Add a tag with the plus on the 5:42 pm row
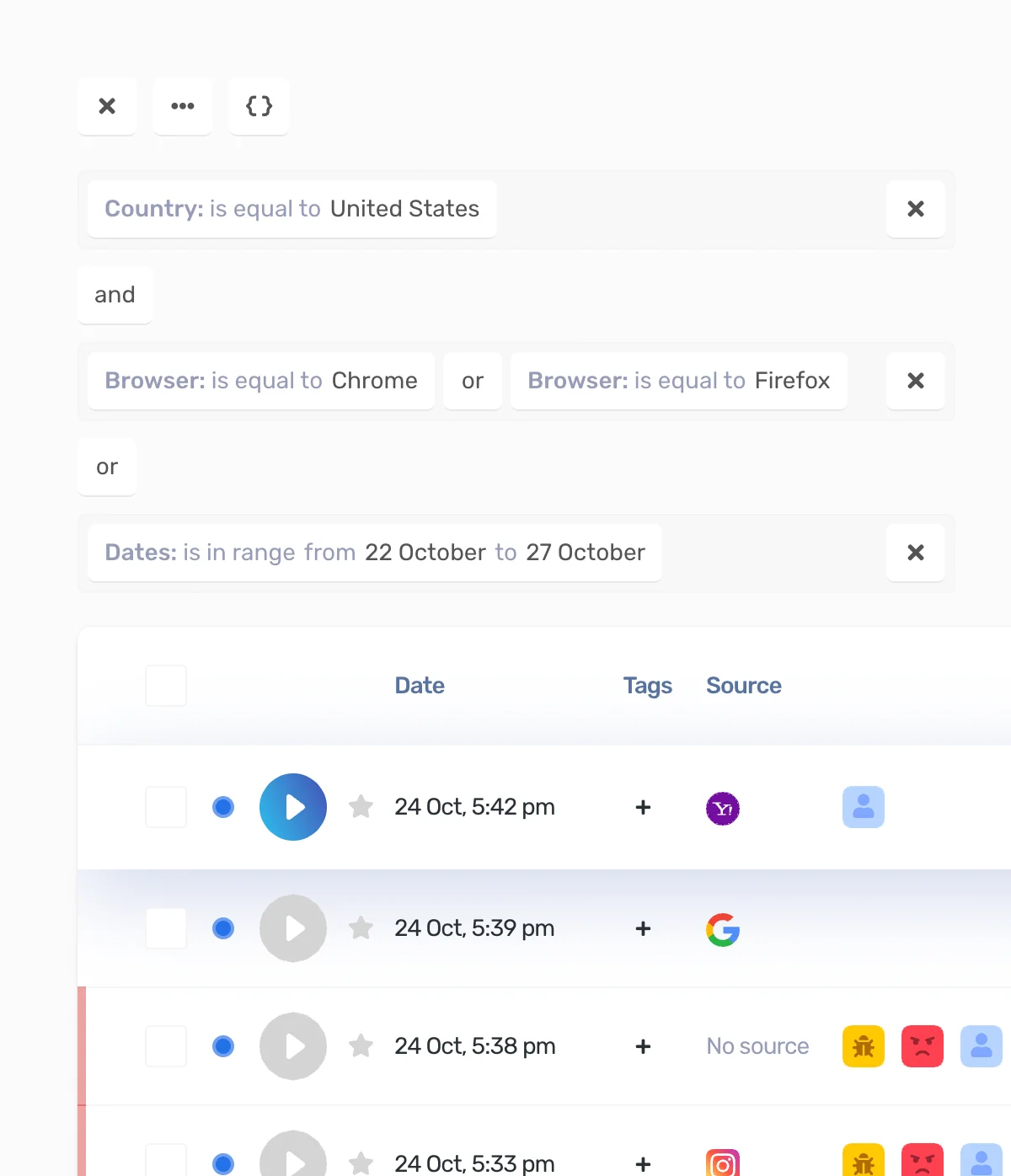The width and height of the screenshot is (1011, 1176). coord(643,807)
